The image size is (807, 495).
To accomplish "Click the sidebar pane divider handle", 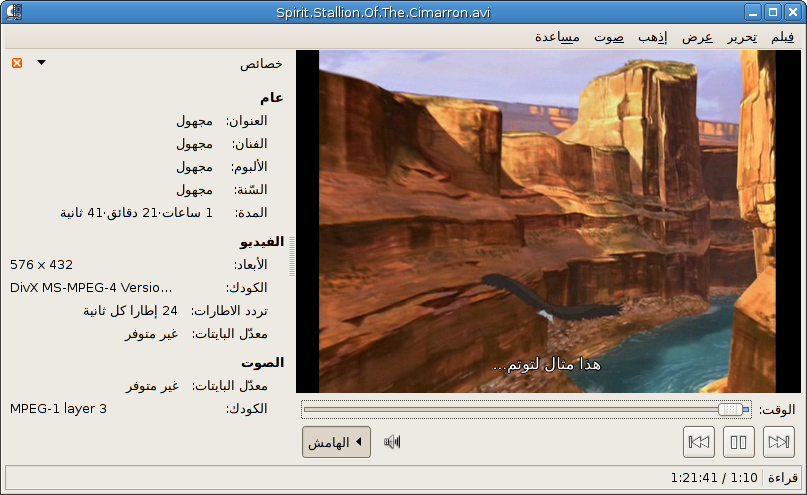I will point(292,260).
